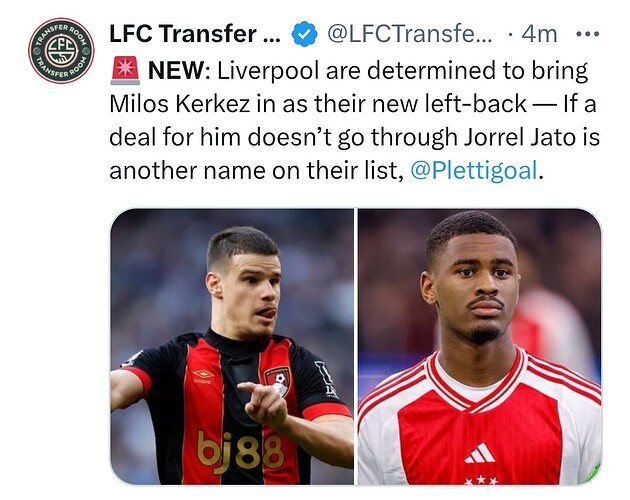The width and height of the screenshot is (630, 500).
Task: Open the LFC Transfer Room profile avatar
Action: click(x=61, y=49)
